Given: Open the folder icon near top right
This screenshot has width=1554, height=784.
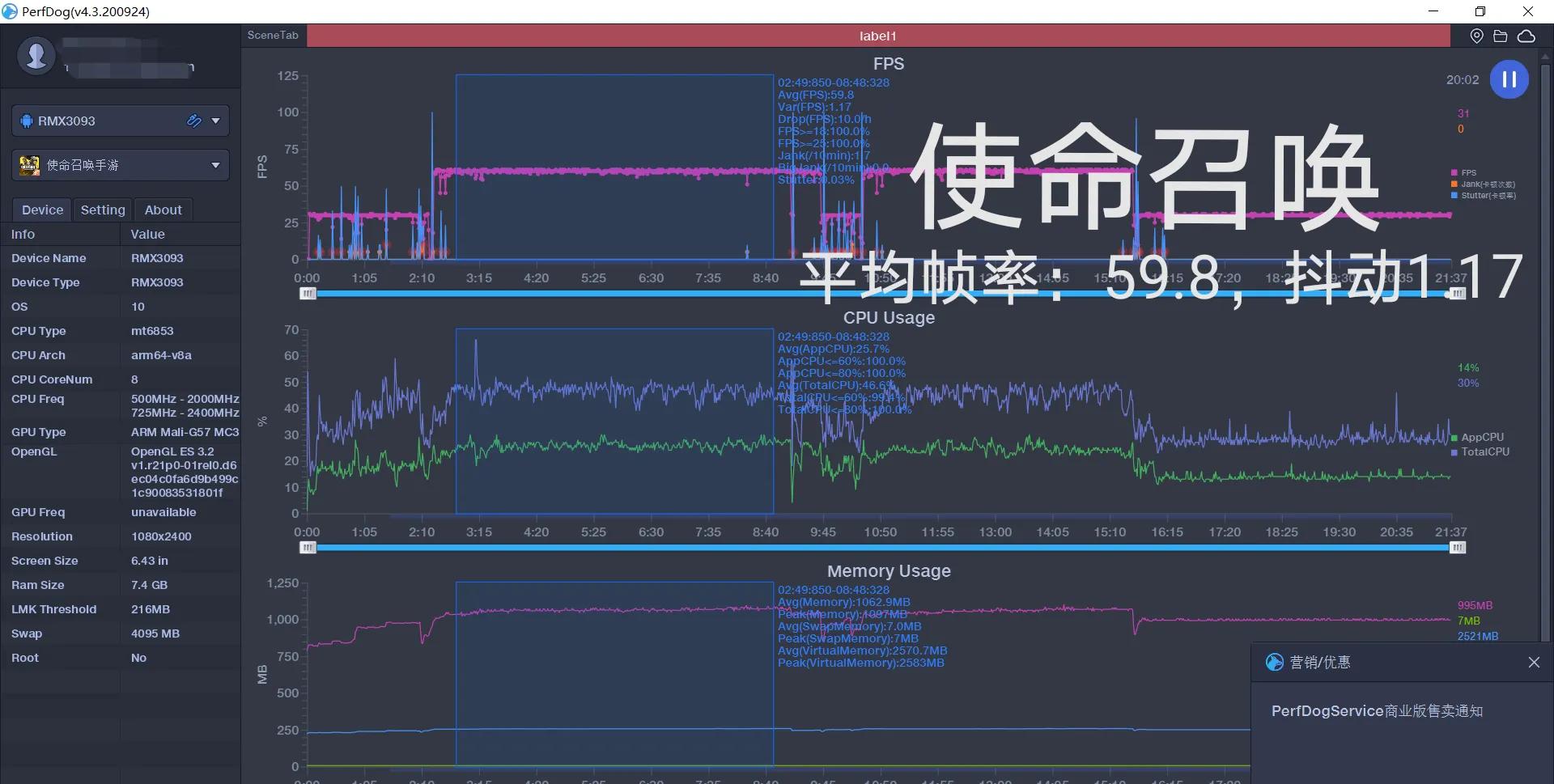Looking at the screenshot, I should 1501,36.
